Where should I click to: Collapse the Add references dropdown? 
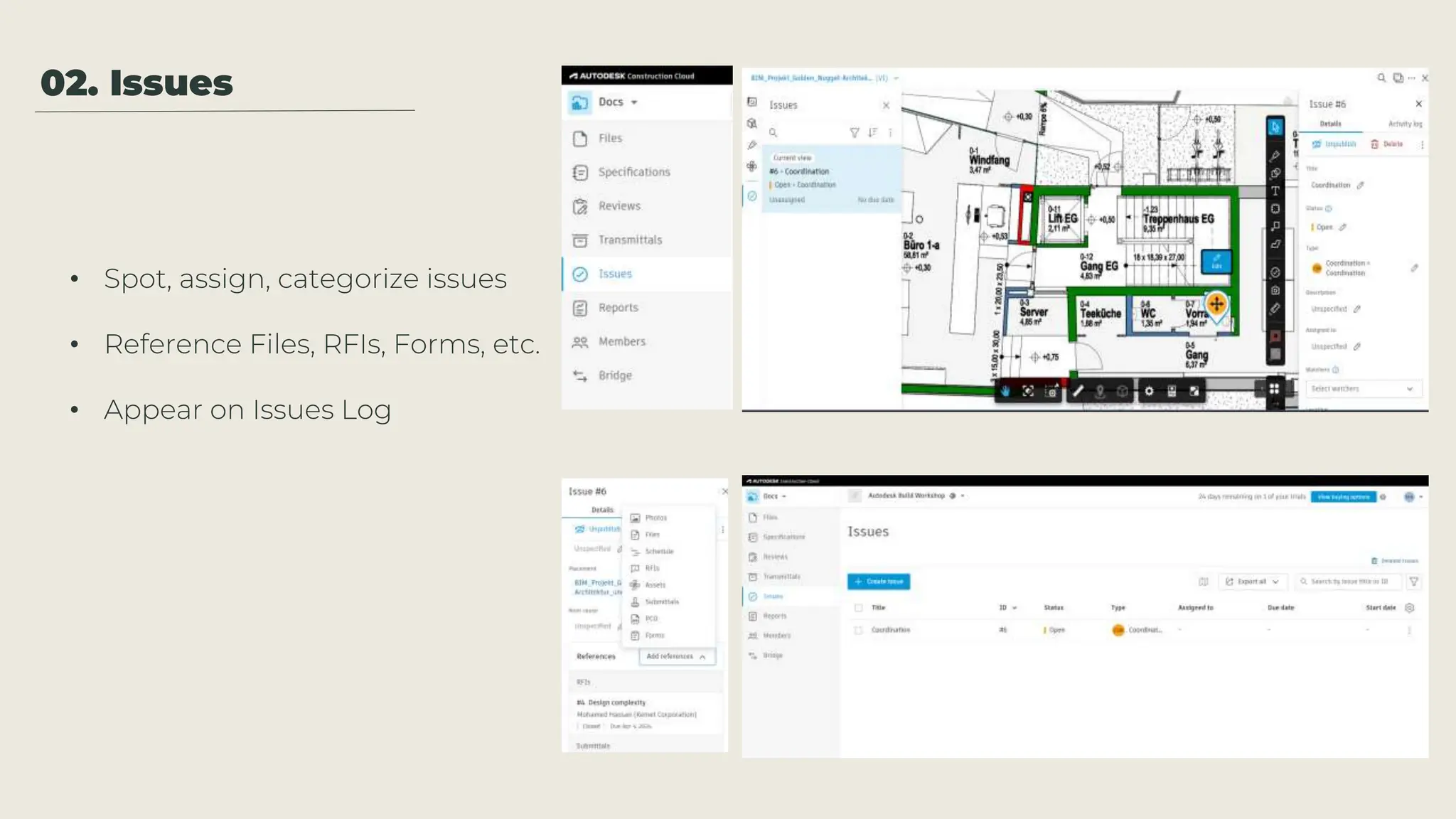click(677, 657)
